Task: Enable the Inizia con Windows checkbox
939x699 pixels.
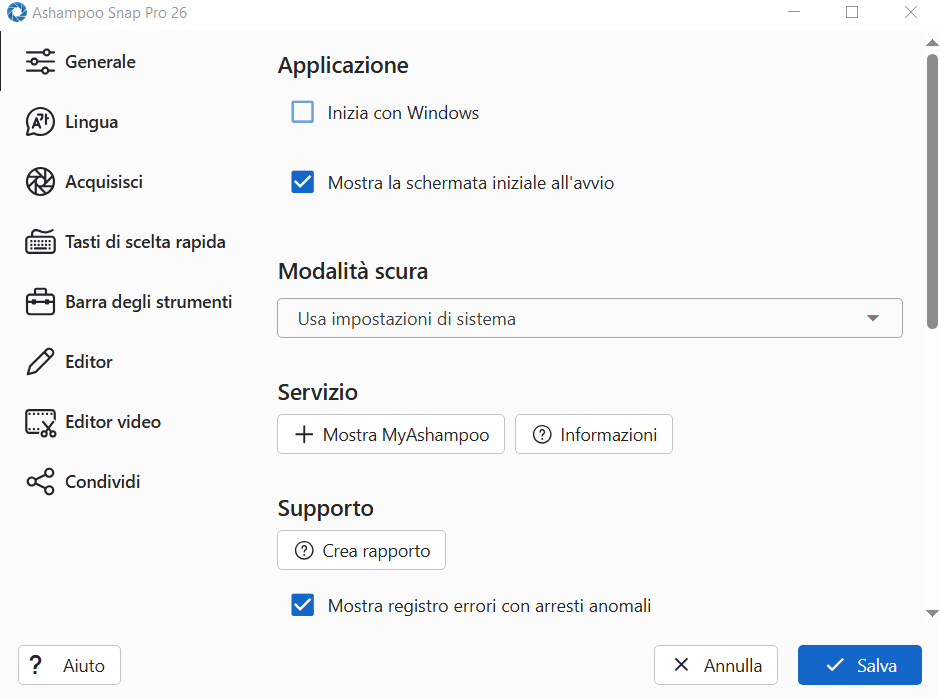Action: (x=302, y=112)
